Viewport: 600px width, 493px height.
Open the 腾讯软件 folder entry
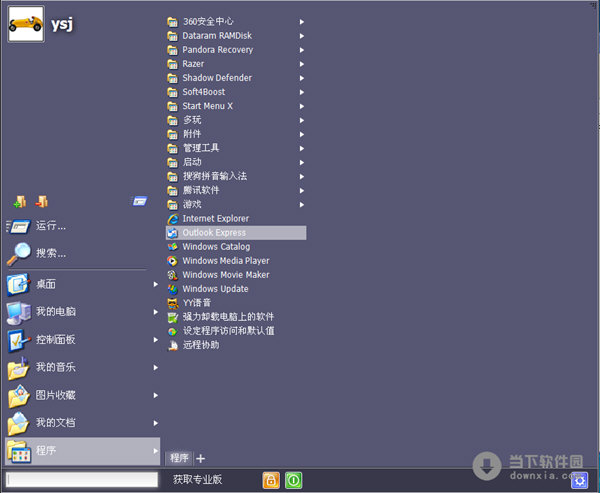tap(236, 191)
